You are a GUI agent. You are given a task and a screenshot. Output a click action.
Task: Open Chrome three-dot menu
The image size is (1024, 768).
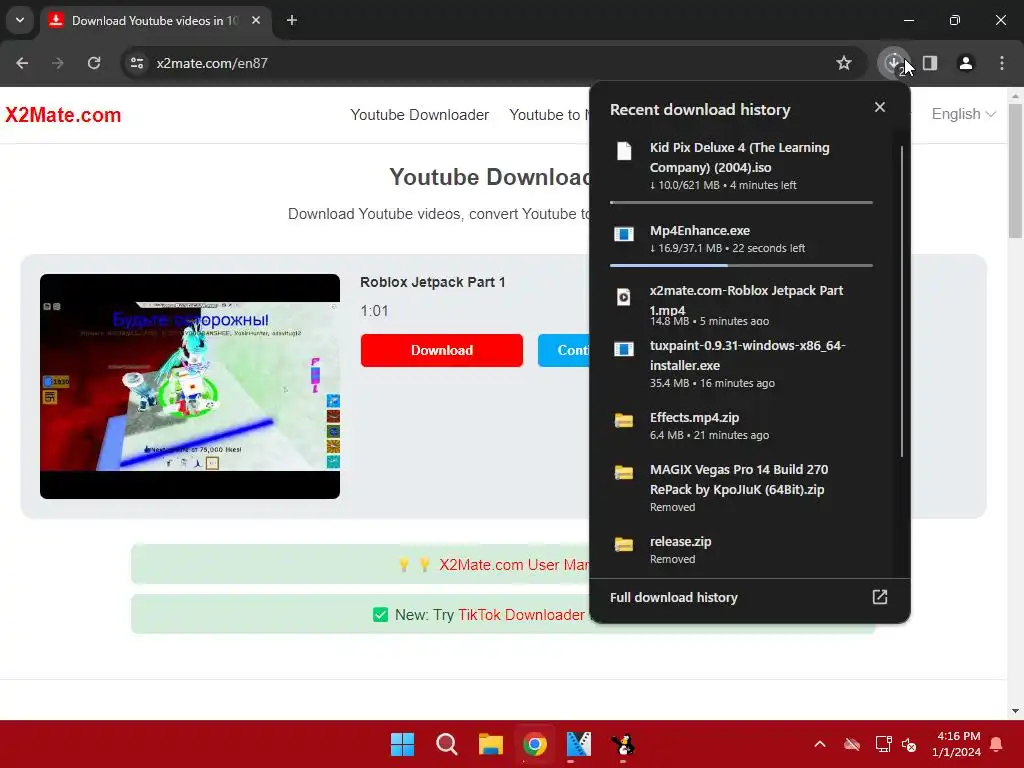pyautogui.click(x=1002, y=63)
